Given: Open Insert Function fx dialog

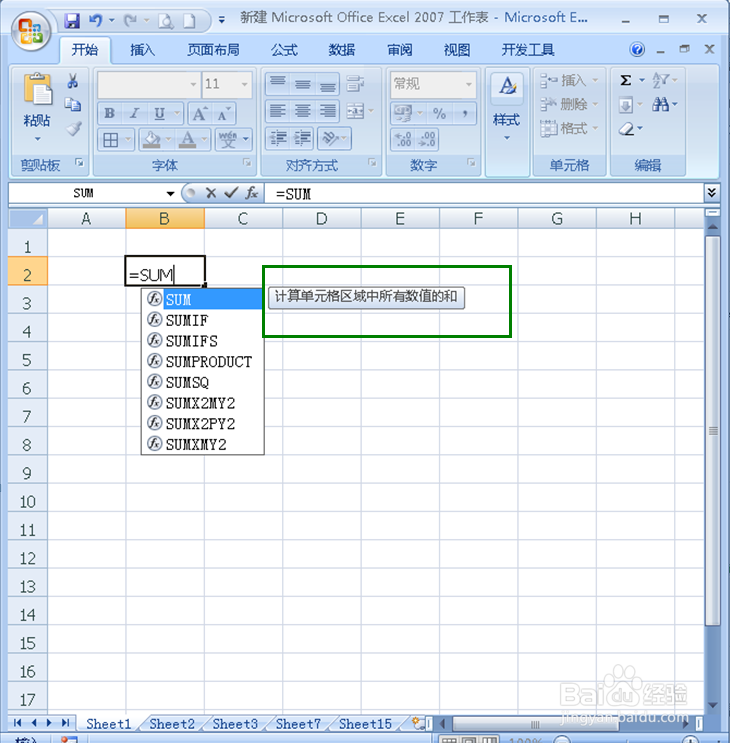Looking at the screenshot, I should pos(251,193).
